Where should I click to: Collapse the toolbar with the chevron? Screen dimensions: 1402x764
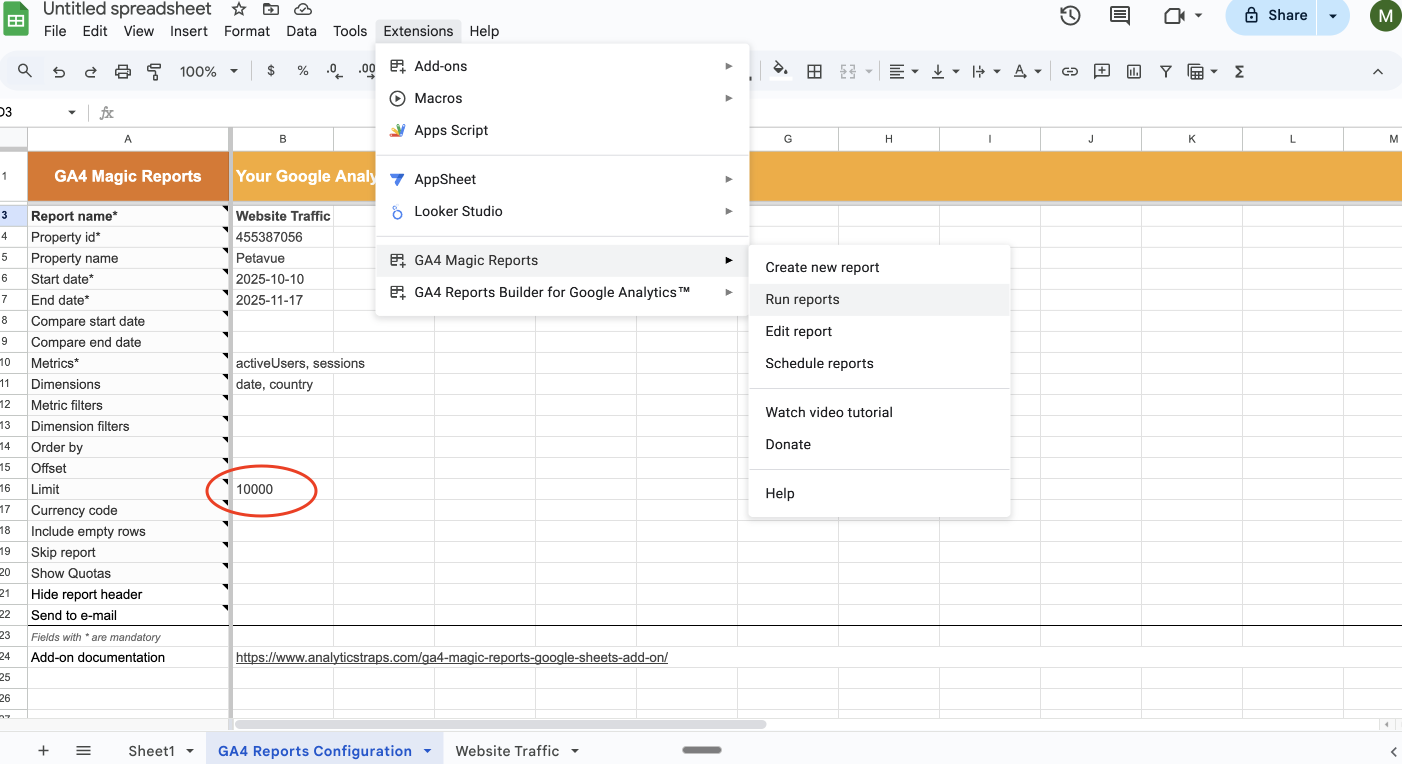point(1378,71)
